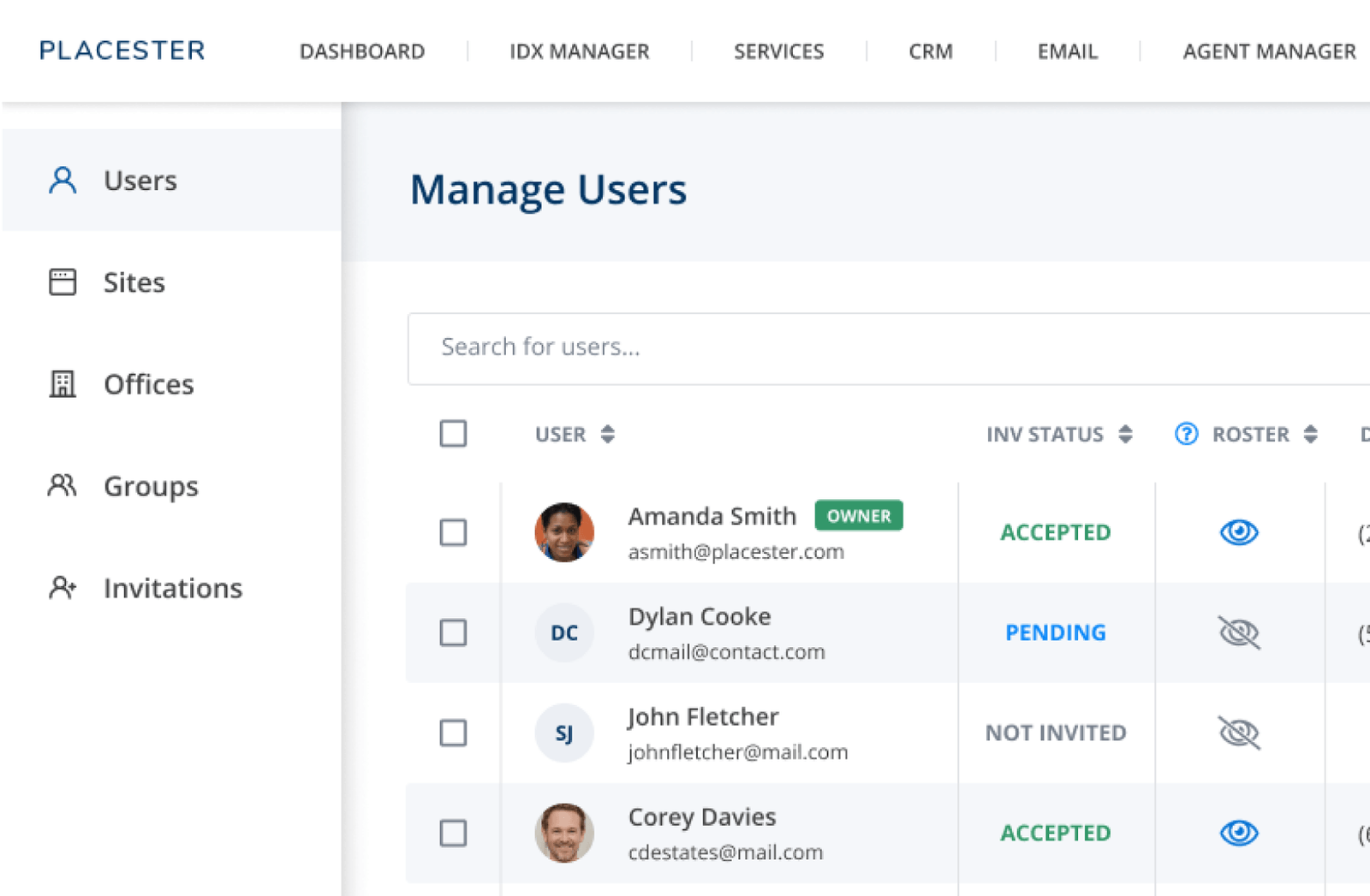
Task: Toggle roster visibility for Amanda Smith
Action: [1239, 531]
